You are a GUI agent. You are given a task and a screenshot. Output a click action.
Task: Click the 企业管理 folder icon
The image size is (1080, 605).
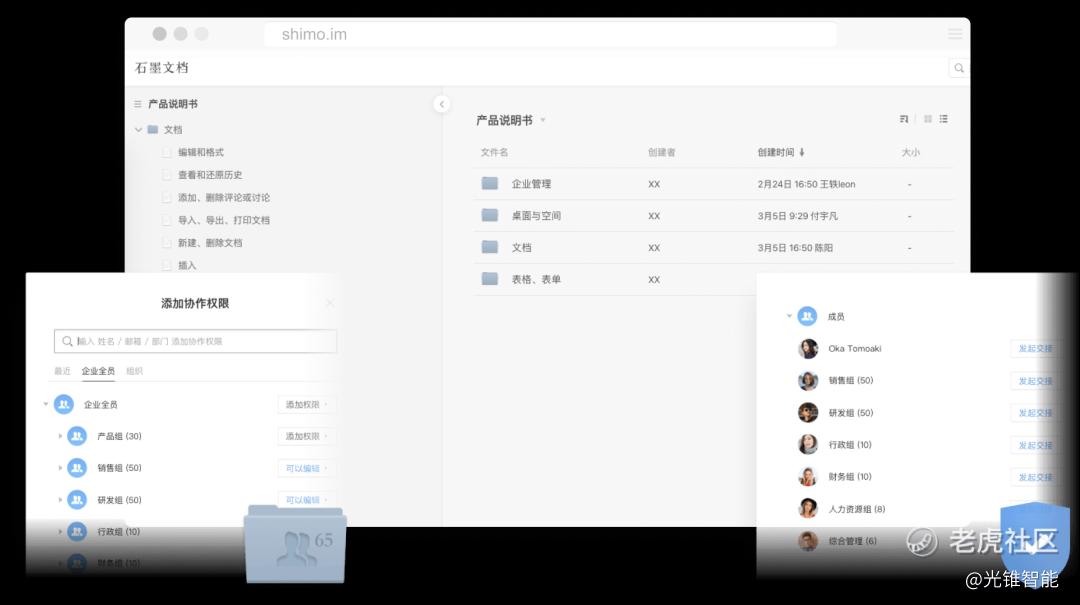click(x=490, y=183)
